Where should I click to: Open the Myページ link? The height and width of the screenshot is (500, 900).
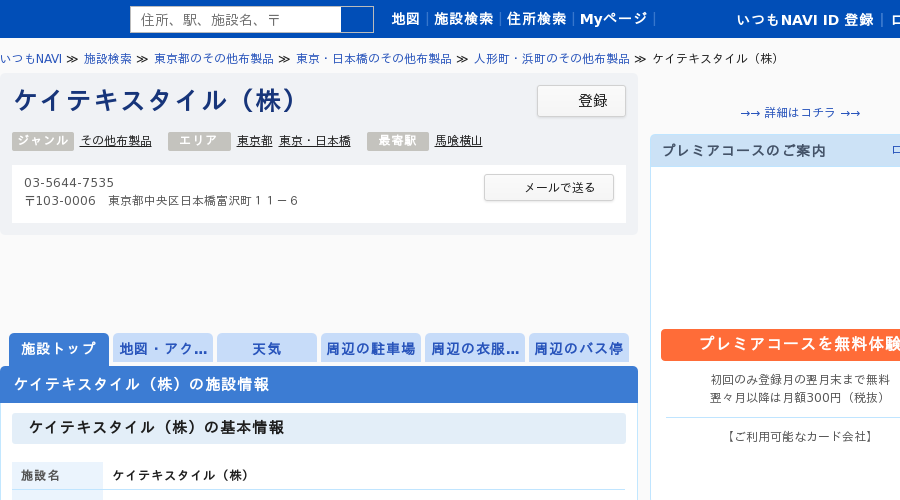point(614,19)
